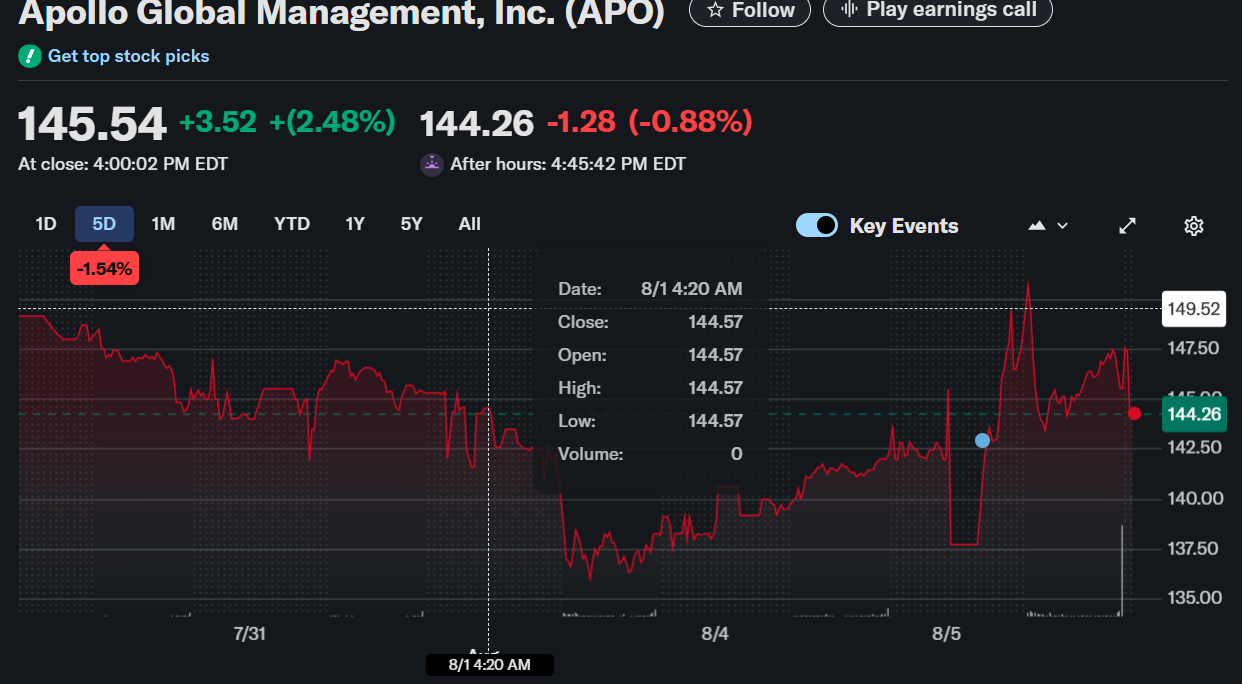The width and height of the screenshot is (1242, 684).
Task: Select the YTD time range
Action: tap(292, 224)
